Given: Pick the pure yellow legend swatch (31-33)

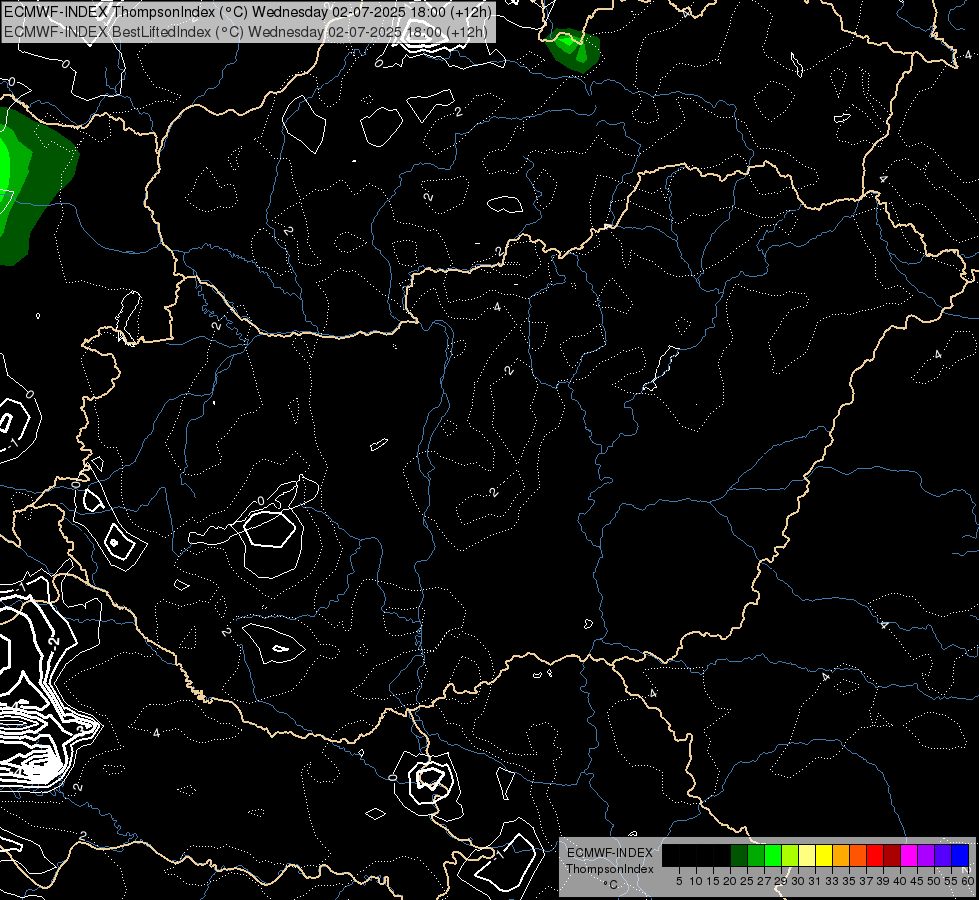Looking at the screenshot, I should (824, 855).
